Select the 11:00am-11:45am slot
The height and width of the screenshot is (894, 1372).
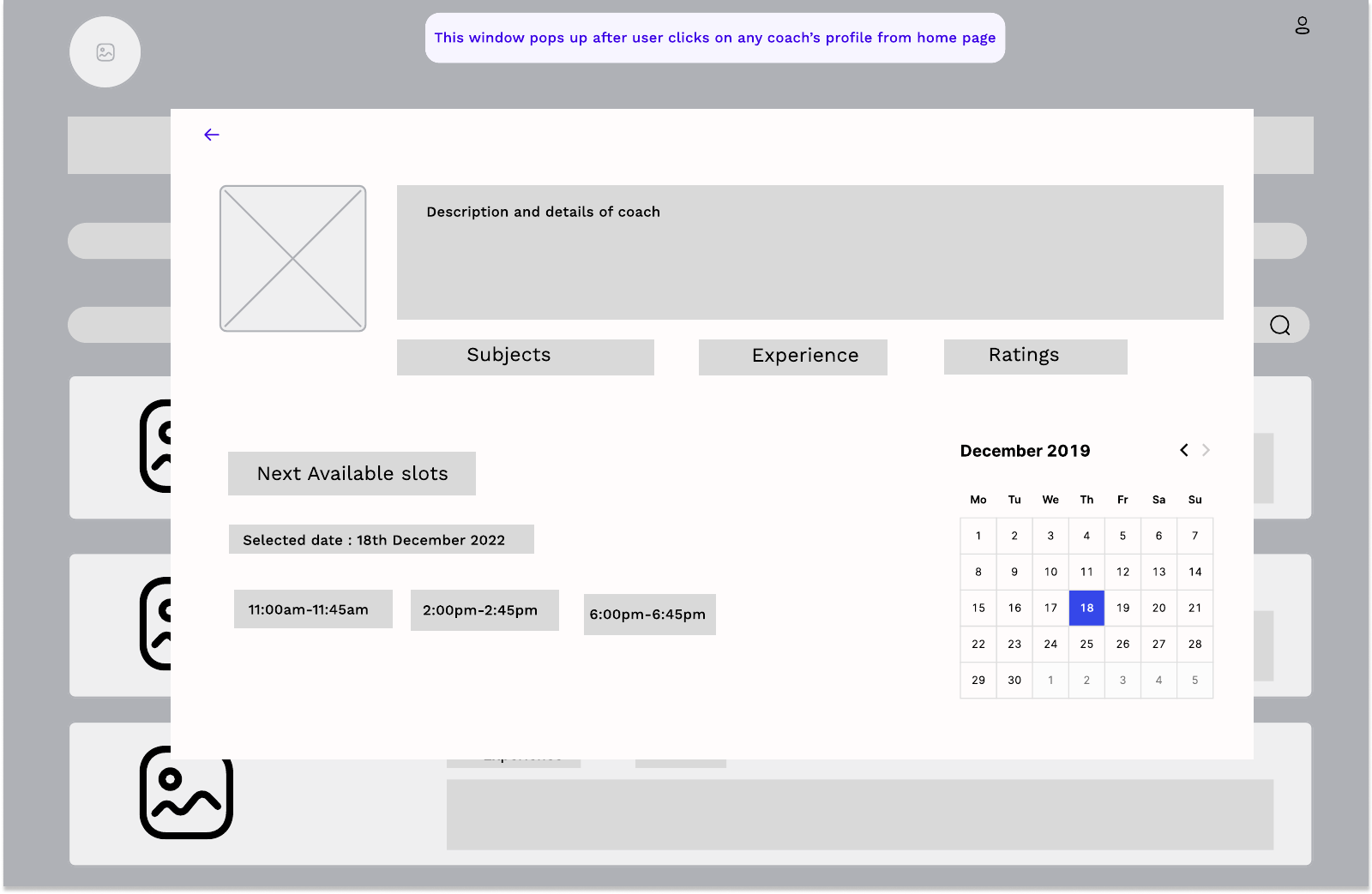313,609
